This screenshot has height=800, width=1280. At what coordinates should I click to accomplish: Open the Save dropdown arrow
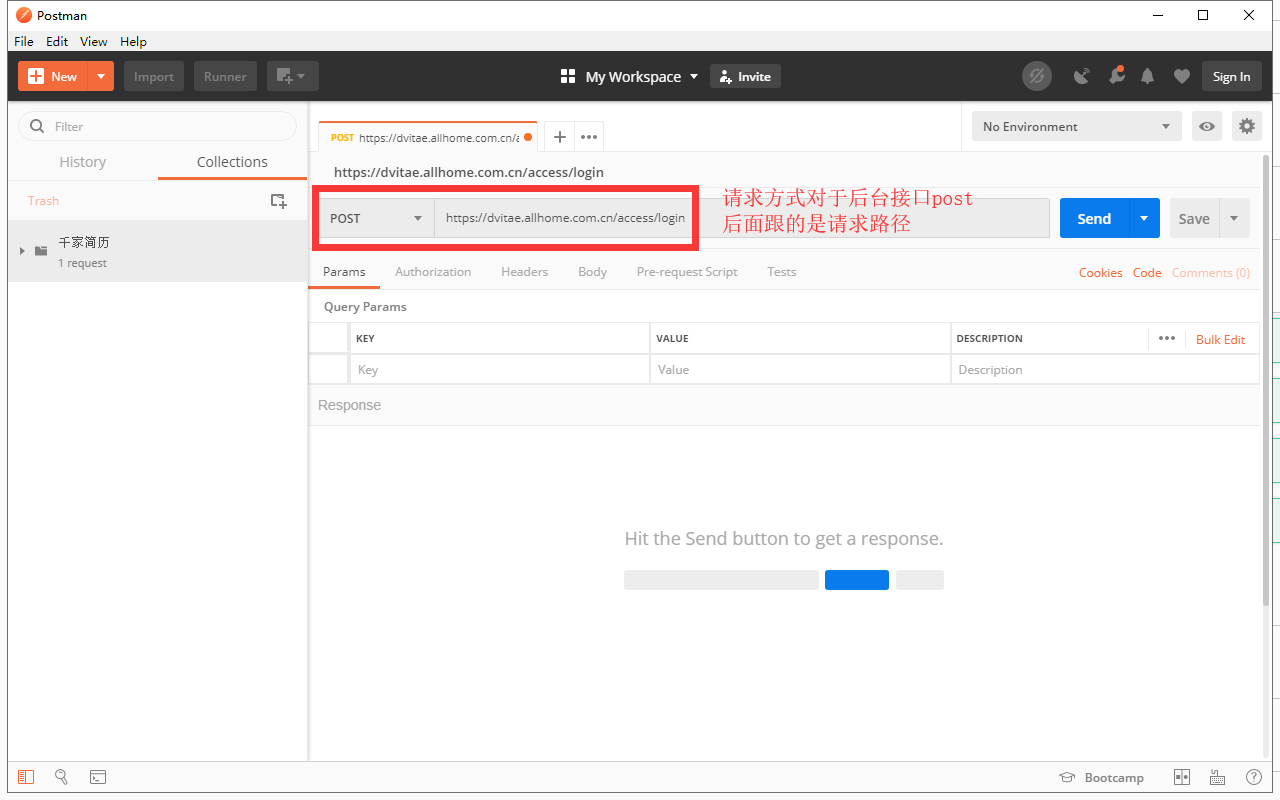pyautogui.click(x=1234, y=218)
